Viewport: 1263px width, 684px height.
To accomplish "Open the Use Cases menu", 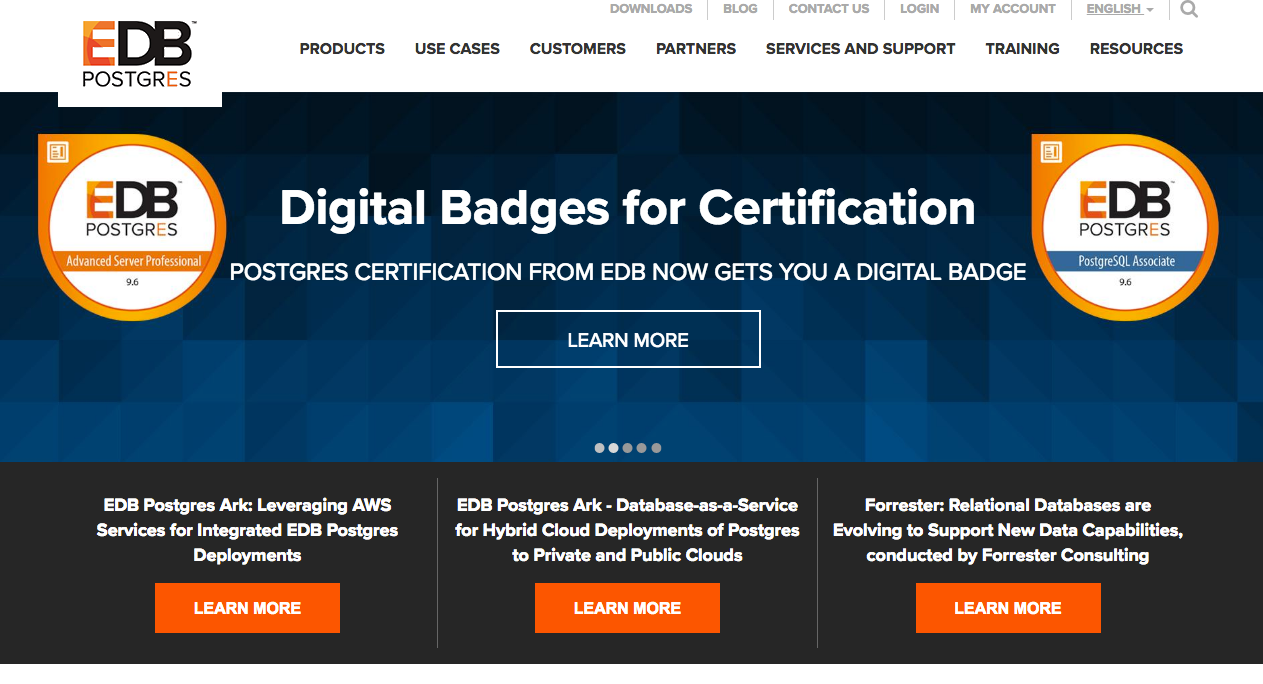I will click(x=457, y=48).
